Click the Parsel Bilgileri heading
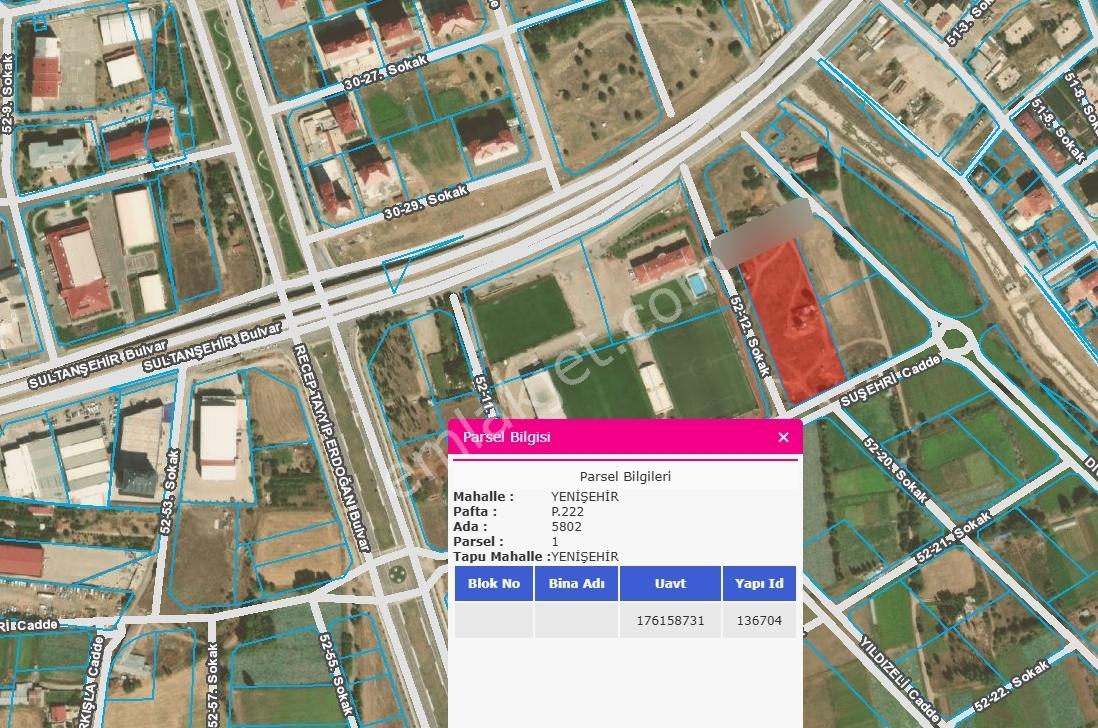Image resolution: width=1098 pixels, height=728 pixels. coord(625,477)
